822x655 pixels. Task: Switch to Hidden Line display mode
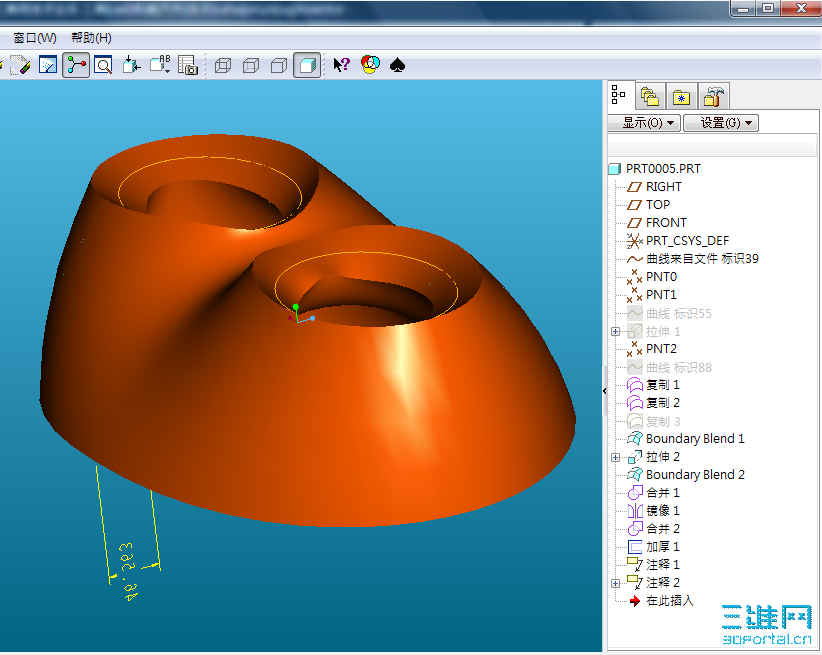click(251, 66)
